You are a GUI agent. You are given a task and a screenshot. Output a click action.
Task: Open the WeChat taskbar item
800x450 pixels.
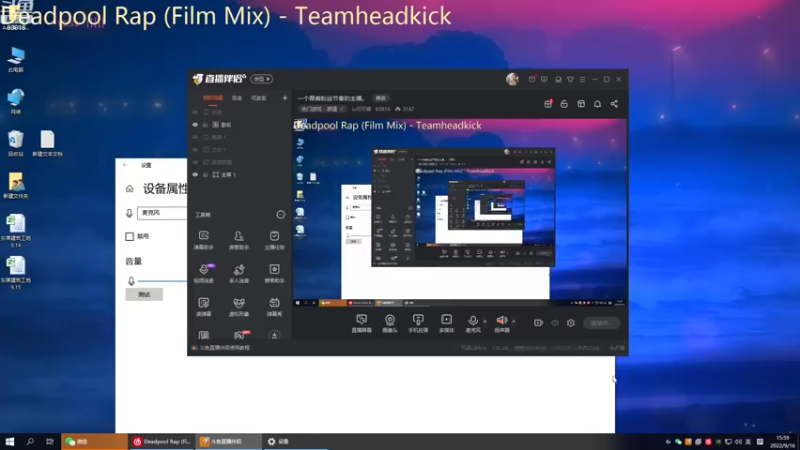(94, 441)
